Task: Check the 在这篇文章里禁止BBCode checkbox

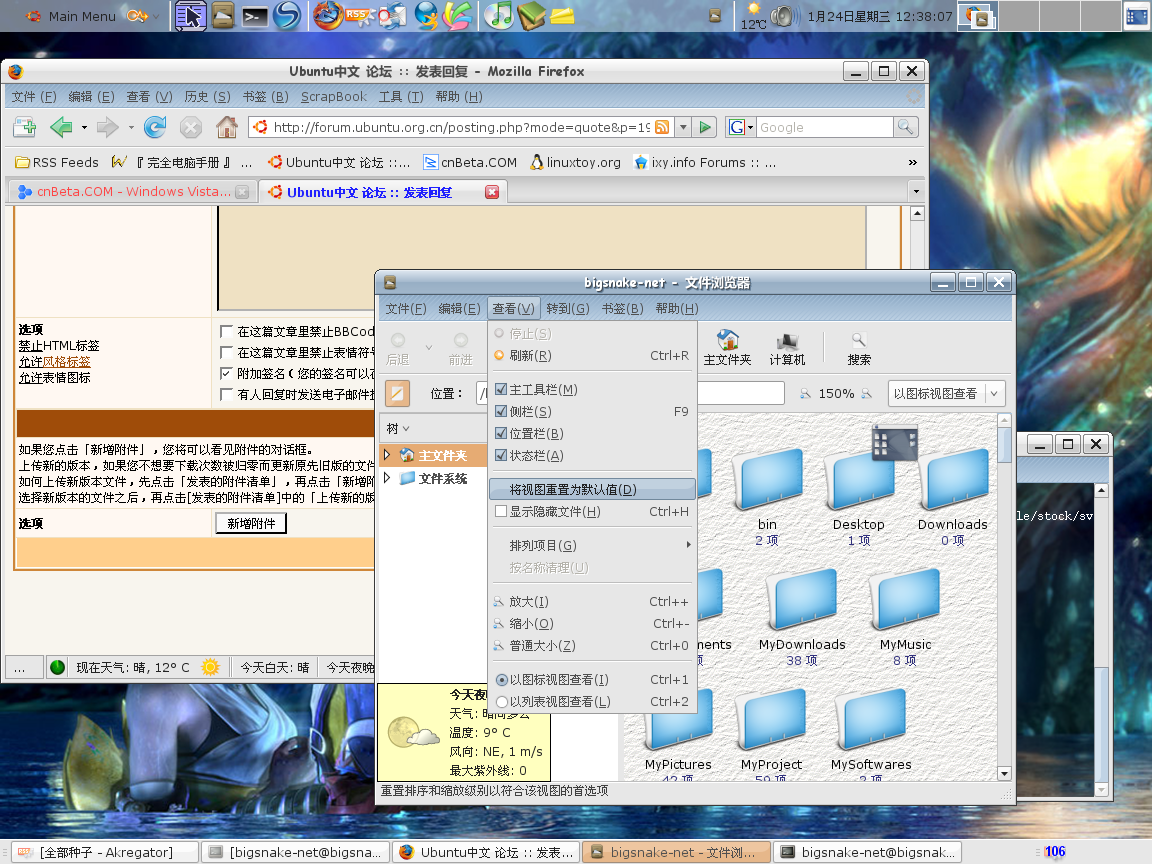Action: (x=226, y=331)
